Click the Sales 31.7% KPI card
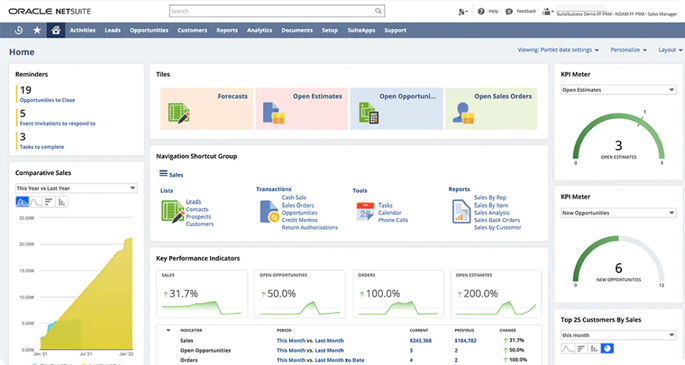Screen dimensions: 685x365 click(x=202, y=293)
